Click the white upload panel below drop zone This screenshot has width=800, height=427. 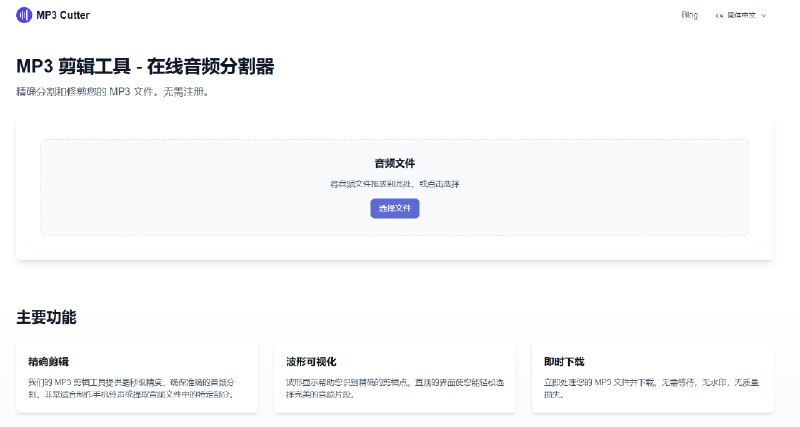coord(395,248)
